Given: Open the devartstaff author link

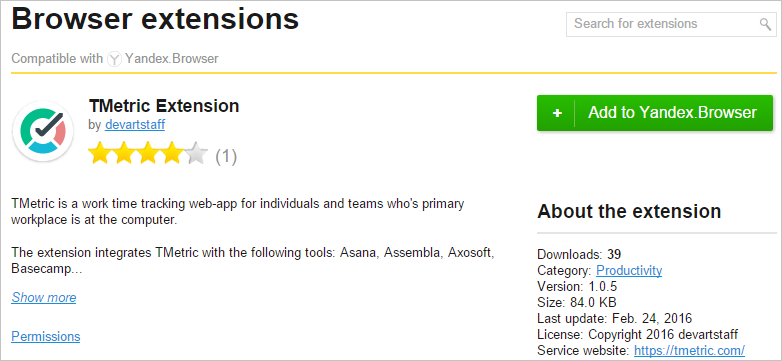Looking at the screenshot, I should pos(135,125).
